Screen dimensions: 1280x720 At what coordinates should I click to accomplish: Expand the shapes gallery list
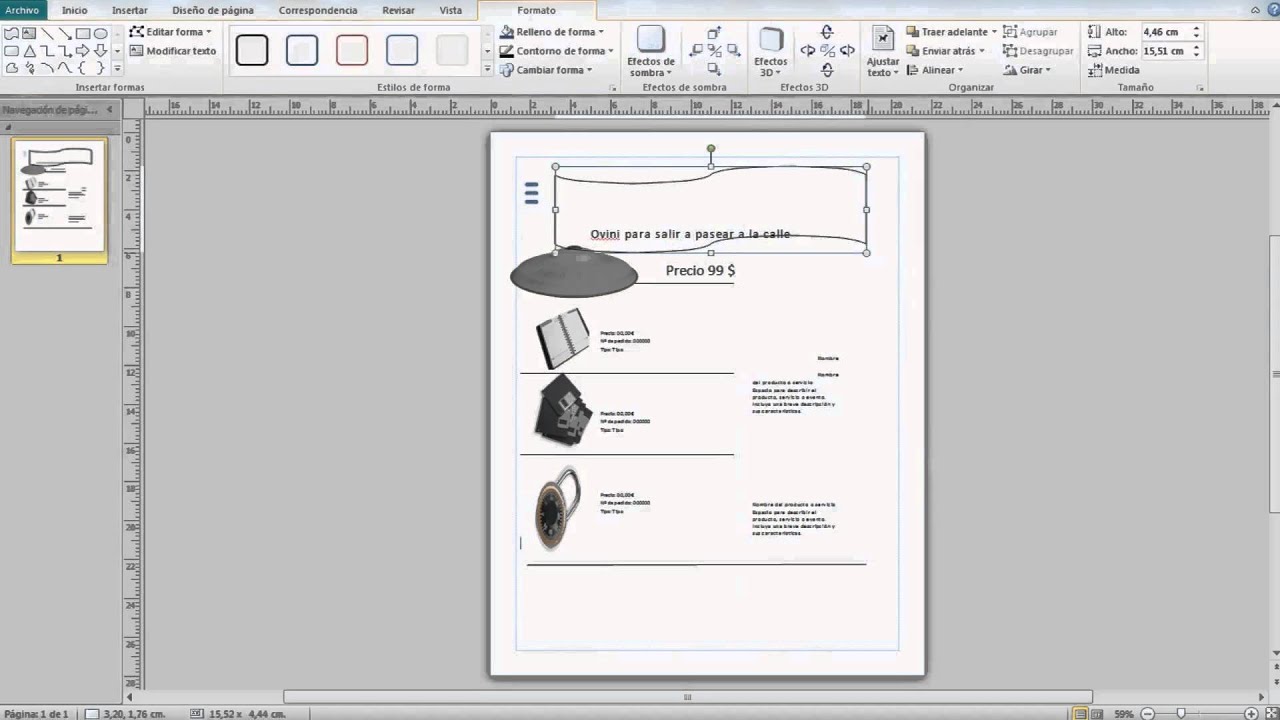117,69
